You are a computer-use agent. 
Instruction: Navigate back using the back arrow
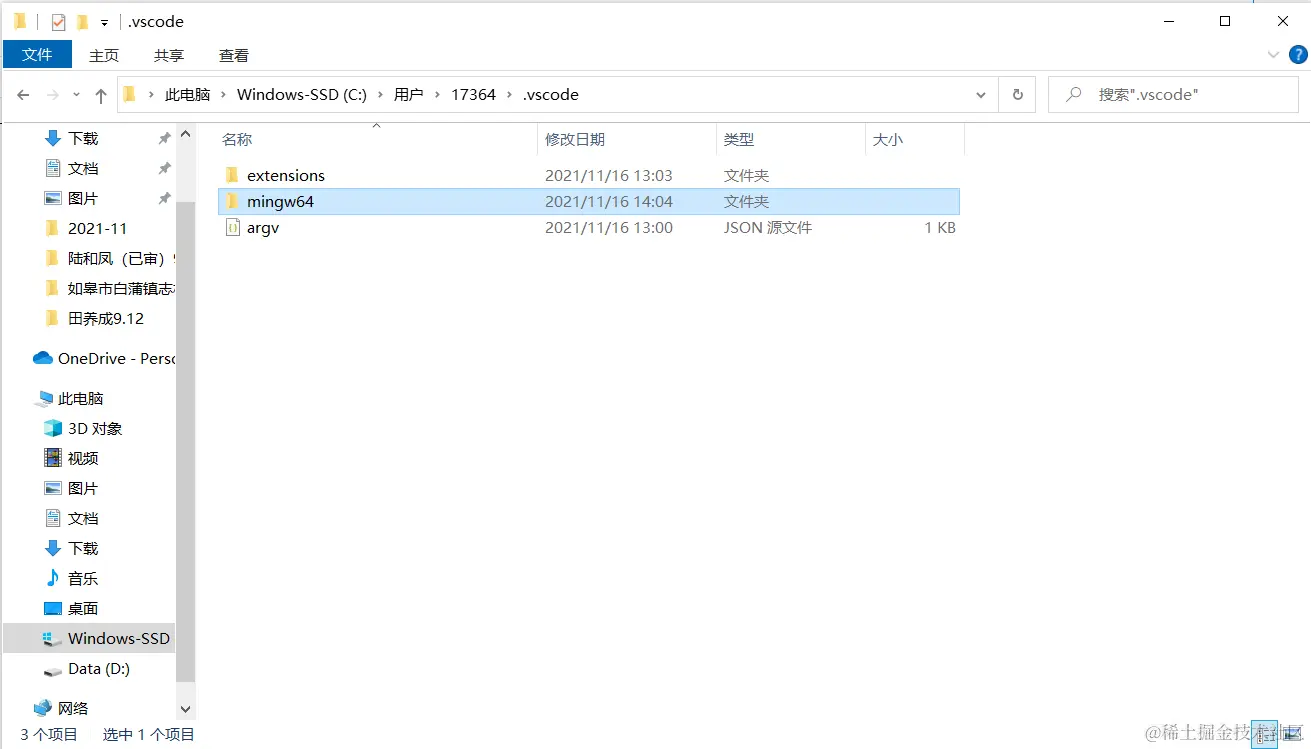tap(23, 94)
